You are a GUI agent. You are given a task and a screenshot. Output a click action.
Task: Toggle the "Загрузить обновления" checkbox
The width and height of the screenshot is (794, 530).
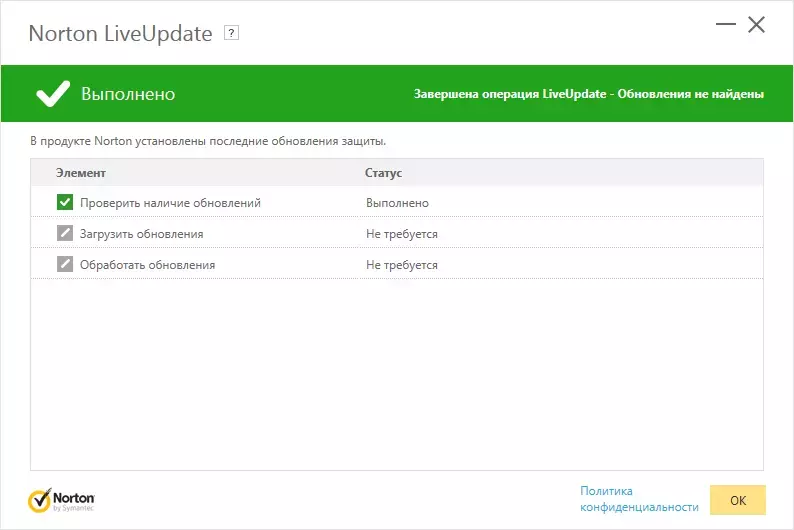(x=65, y=233)
